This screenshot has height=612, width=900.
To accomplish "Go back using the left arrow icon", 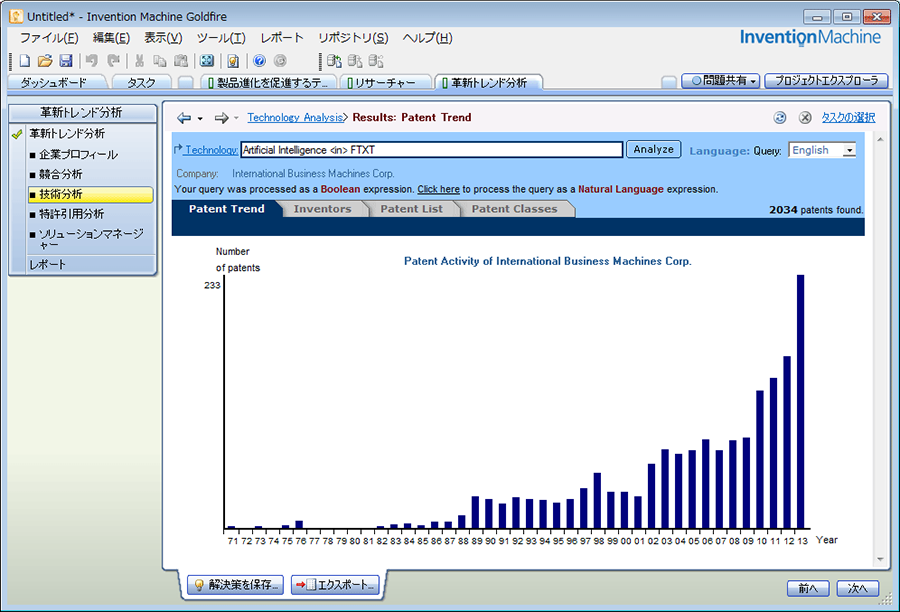I will pos(184,118).
